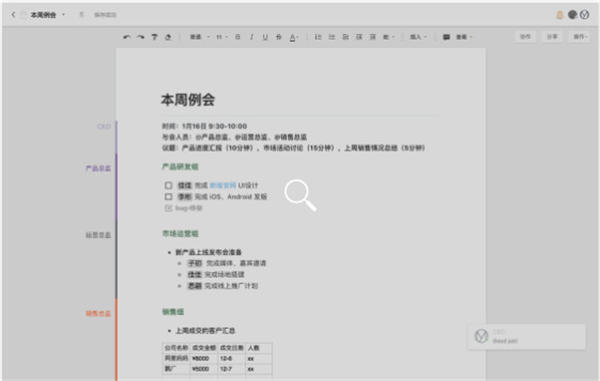This screenshot has height=381, width=600.
Task: Click the 本周例会 document heading
Action: coord(188,100)
